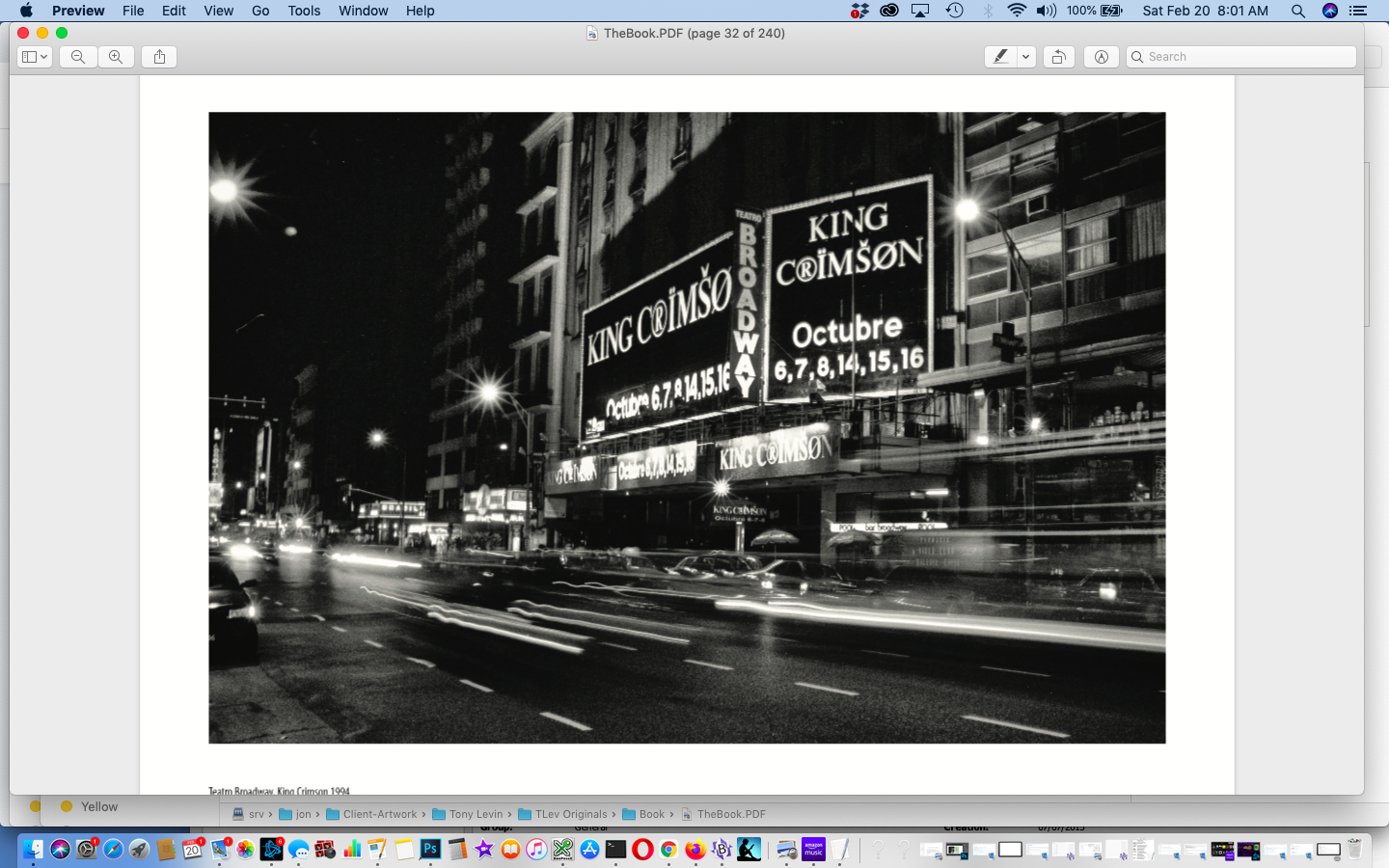Open Siri from the Dock

[60, 849]
